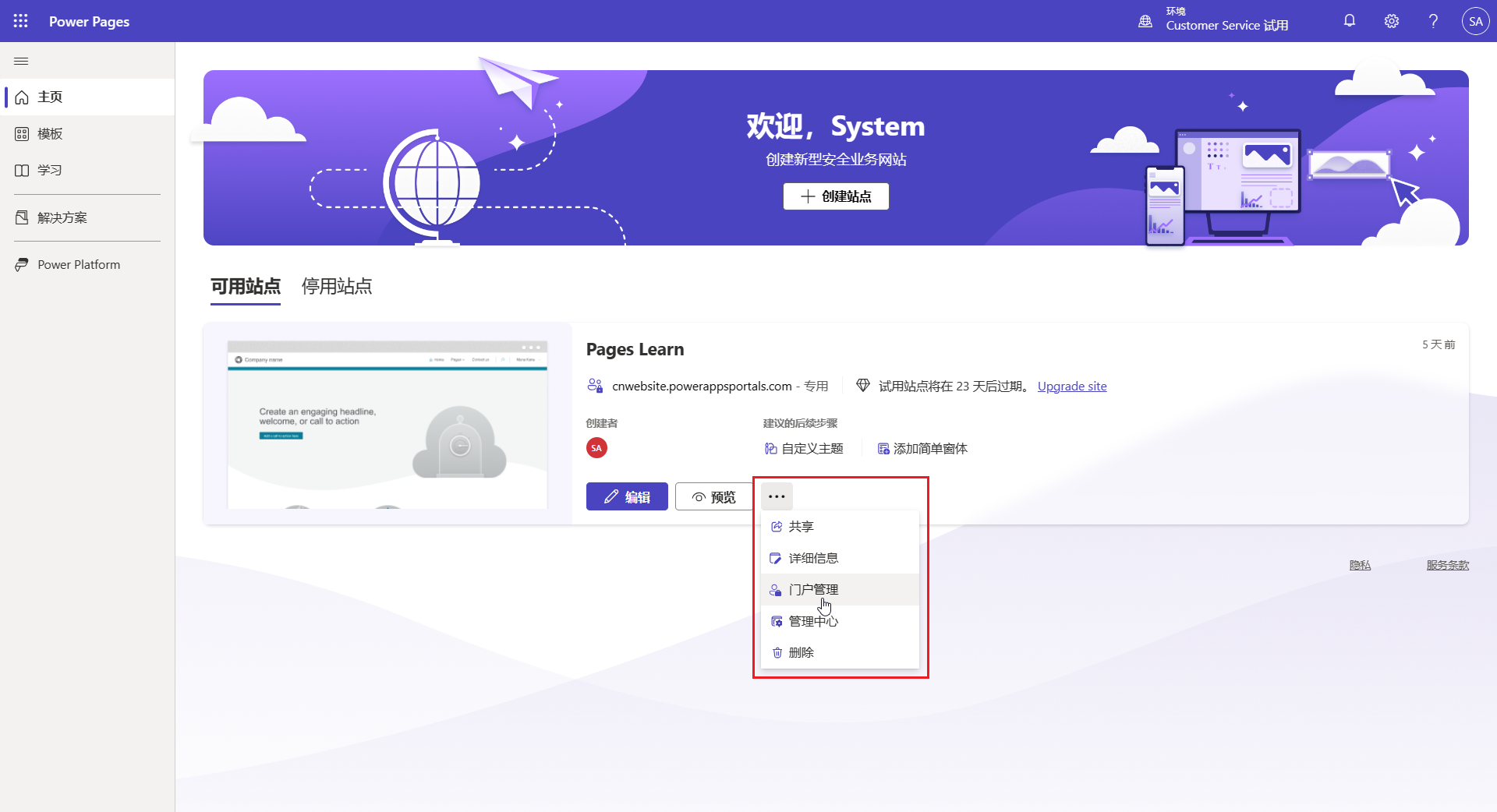The height and width of the screenshot is (812, 1497).
Task: Open 模板 in the sidebar
Action: [87, 134]
